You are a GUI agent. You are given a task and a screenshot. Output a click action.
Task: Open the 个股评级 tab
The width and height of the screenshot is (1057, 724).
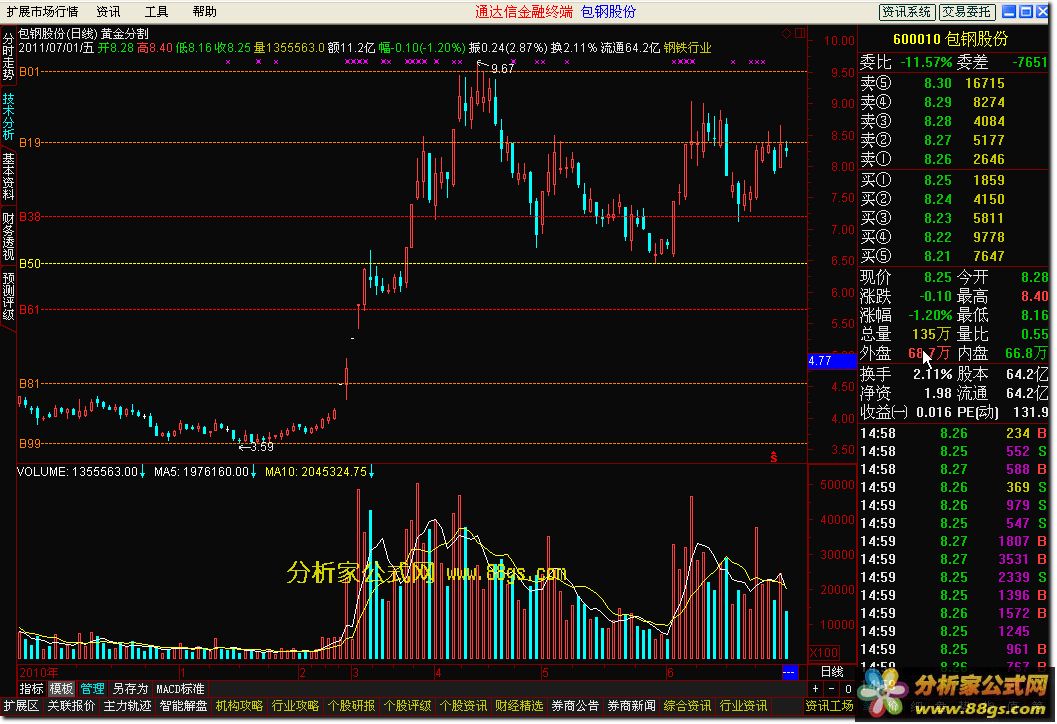tap(406, 706)
